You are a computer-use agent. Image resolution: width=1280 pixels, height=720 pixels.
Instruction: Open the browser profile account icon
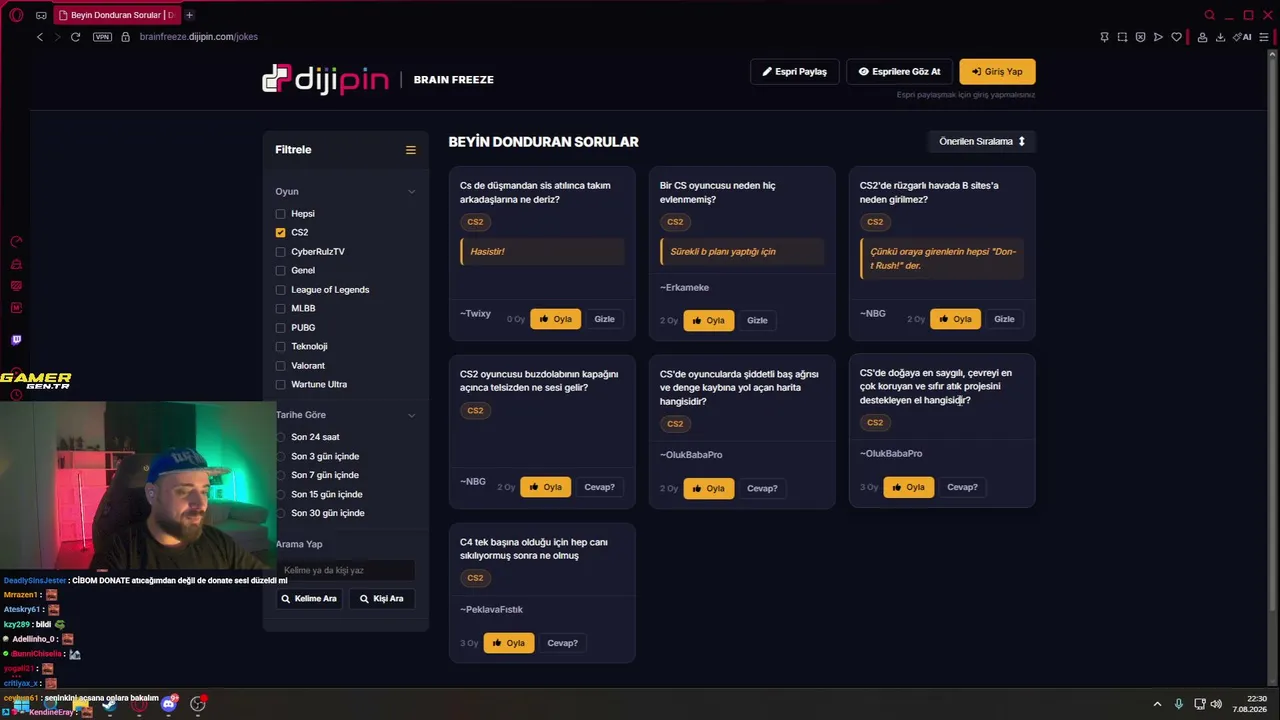coord(1202,37)
